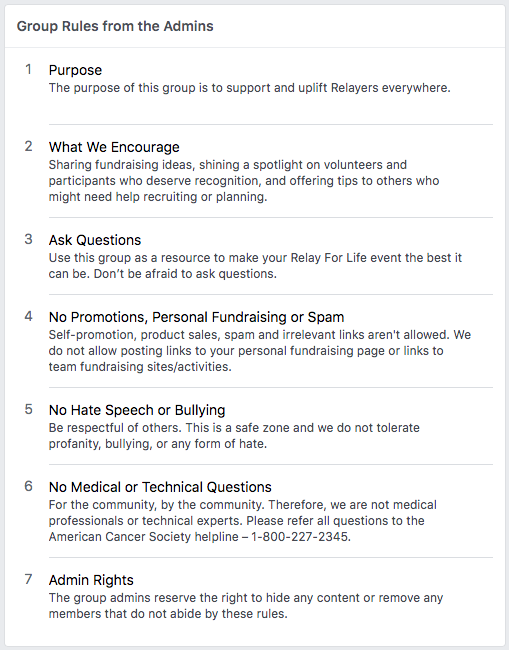Click rule number 2

pyautogui.click(x=28, y=146)
